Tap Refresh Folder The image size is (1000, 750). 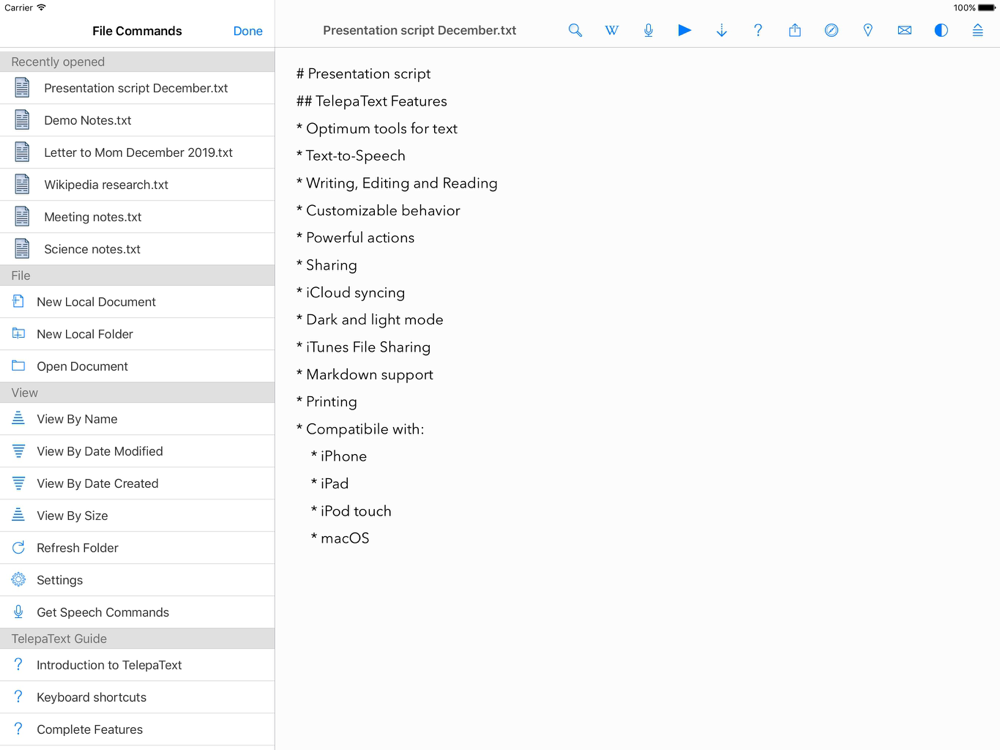tap(137, 548)
